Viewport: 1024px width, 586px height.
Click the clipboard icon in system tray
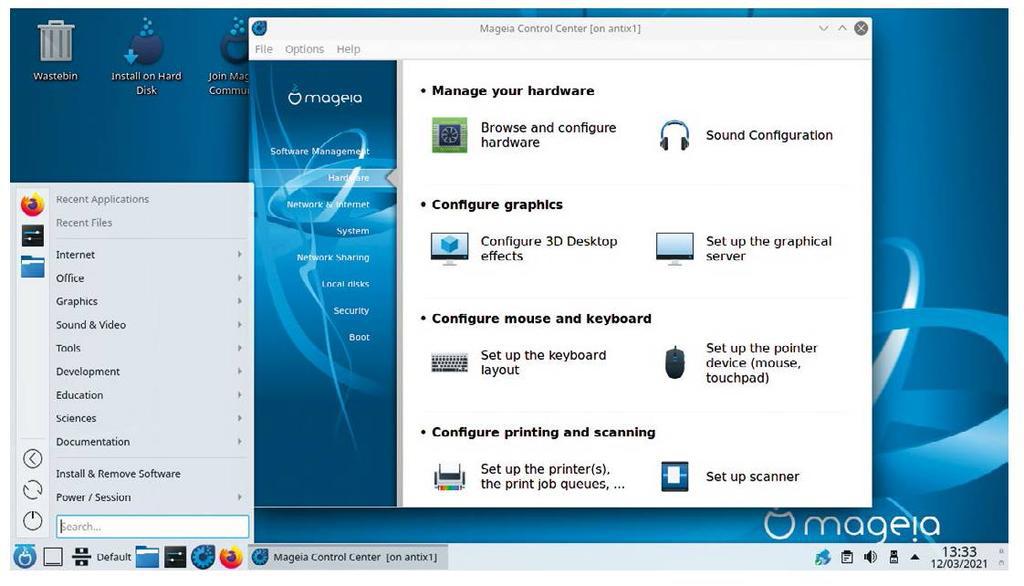[x=847, y=557]
